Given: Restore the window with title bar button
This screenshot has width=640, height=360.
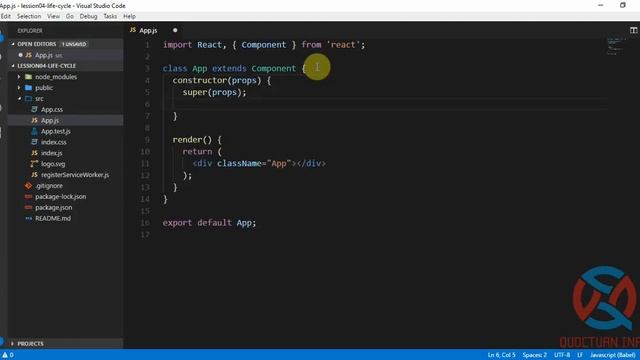Looking at the screenshot, I should coord(622,5).
